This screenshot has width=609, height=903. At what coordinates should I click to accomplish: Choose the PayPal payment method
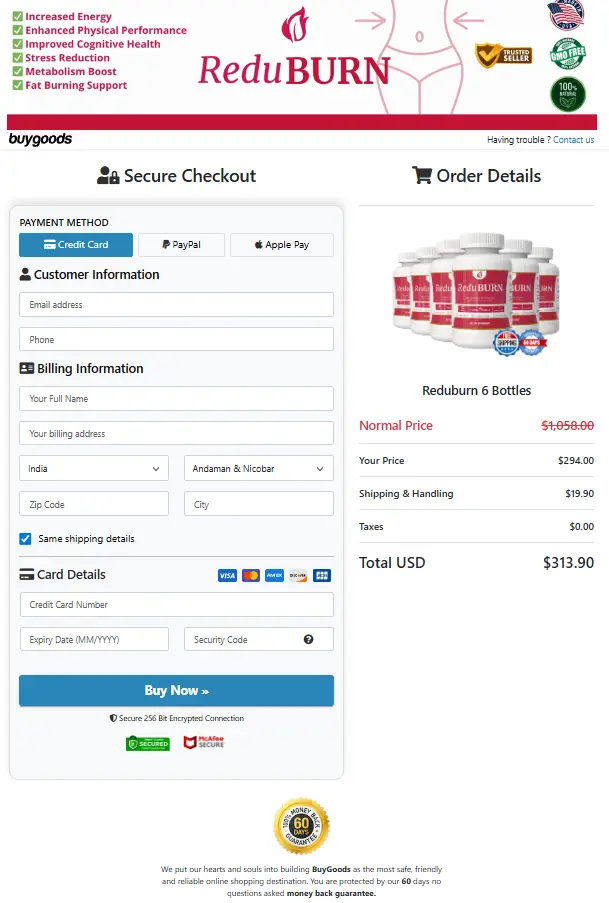click(x=181, y=245)
